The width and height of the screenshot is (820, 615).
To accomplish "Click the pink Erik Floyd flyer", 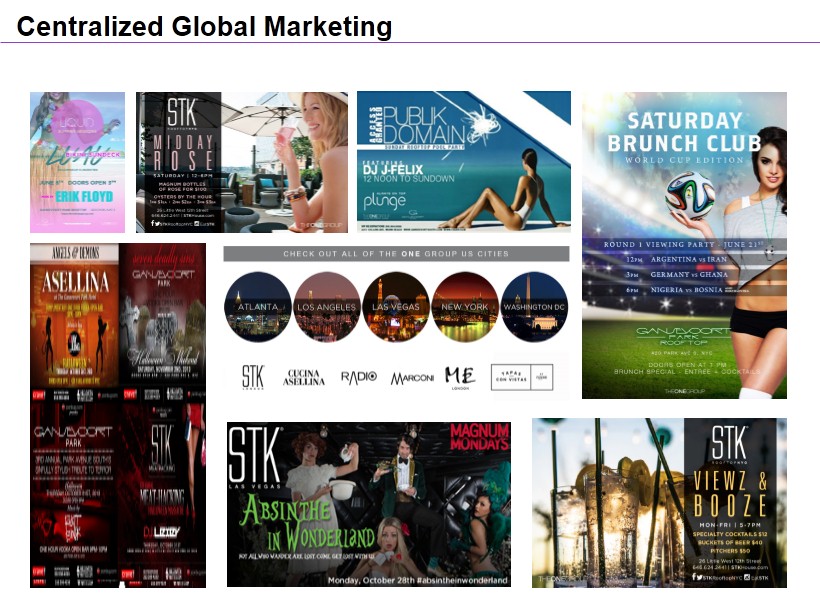I will tap(77, 162).
